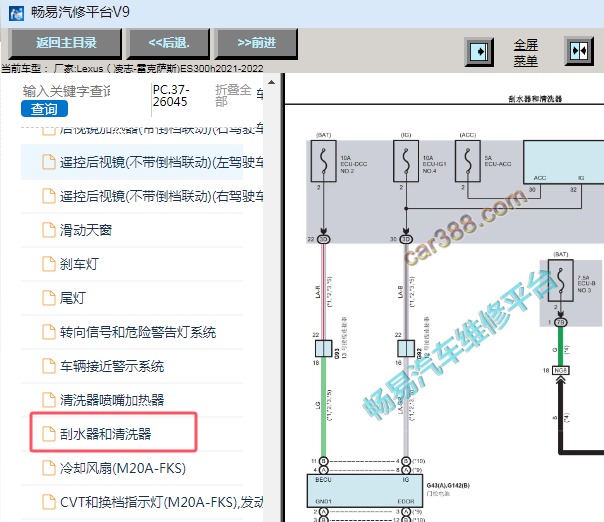Viewport: 604px width, 522px height.
Task: Click document icon beside 刹车灯
Action: tap(49, 264)
